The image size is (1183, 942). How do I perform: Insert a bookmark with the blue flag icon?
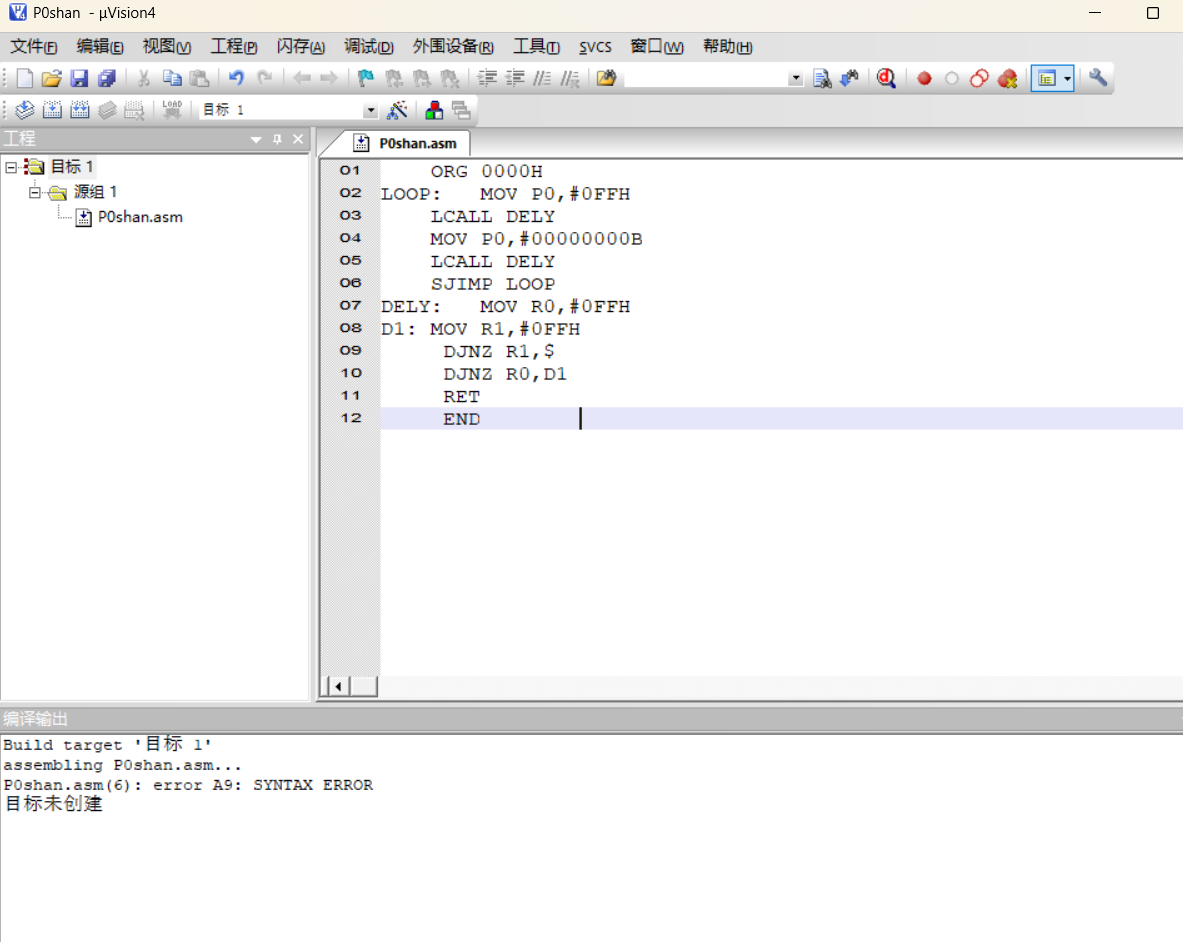(x=366, y=78)
